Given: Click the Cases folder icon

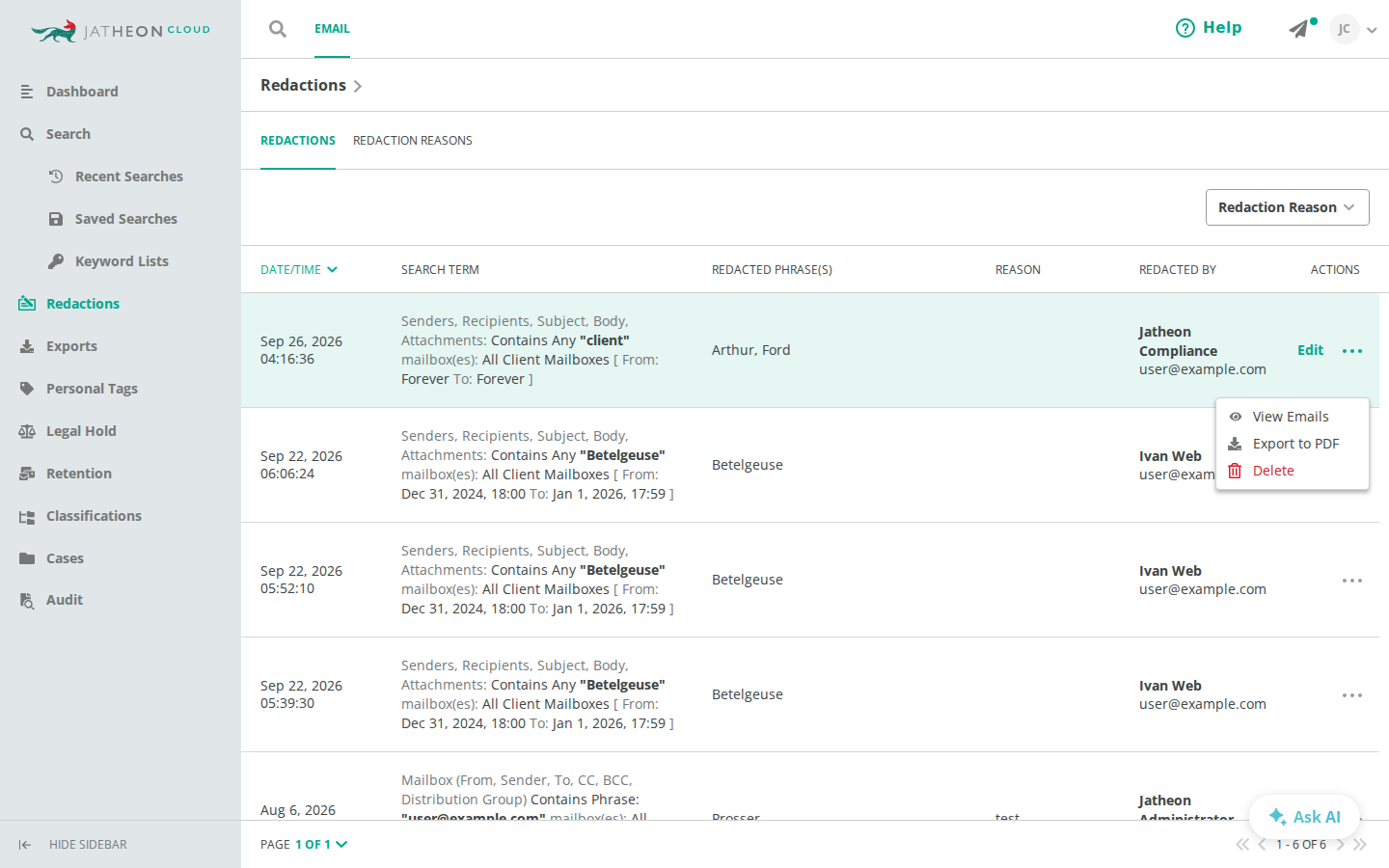Looking at the screenshot, I should pos(27,558).
